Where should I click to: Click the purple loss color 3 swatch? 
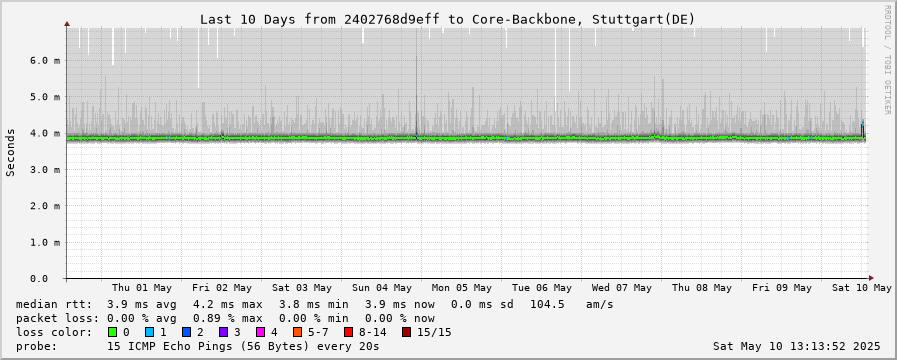223,332
